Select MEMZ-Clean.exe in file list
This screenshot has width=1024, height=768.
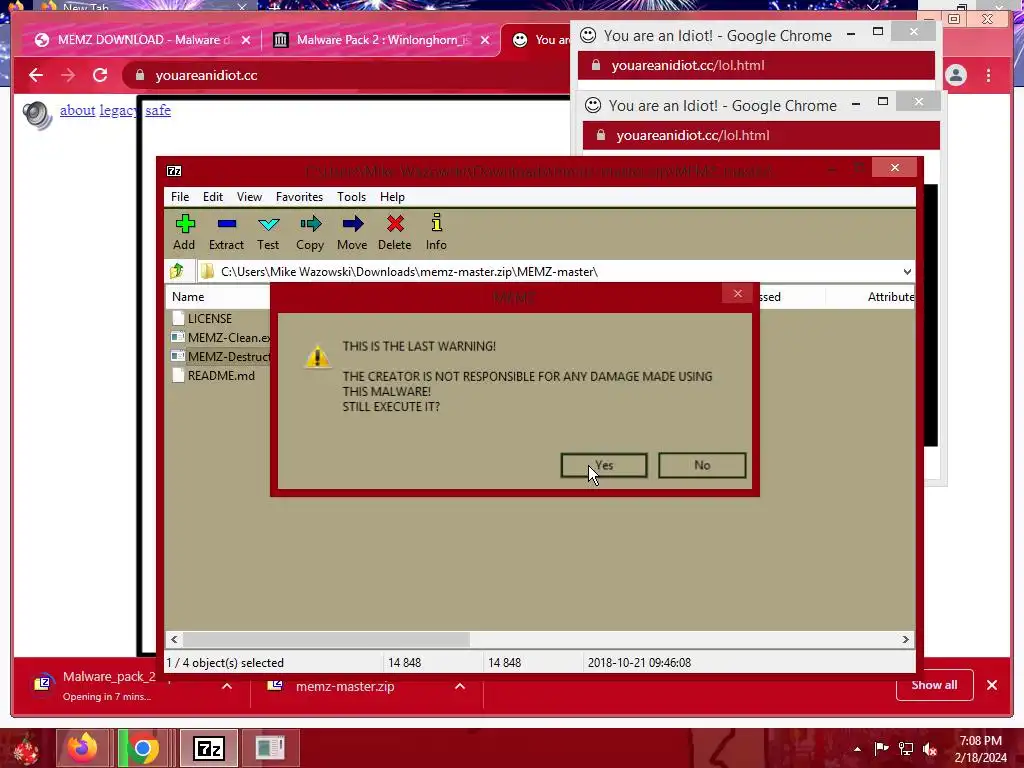click(220, 338)
